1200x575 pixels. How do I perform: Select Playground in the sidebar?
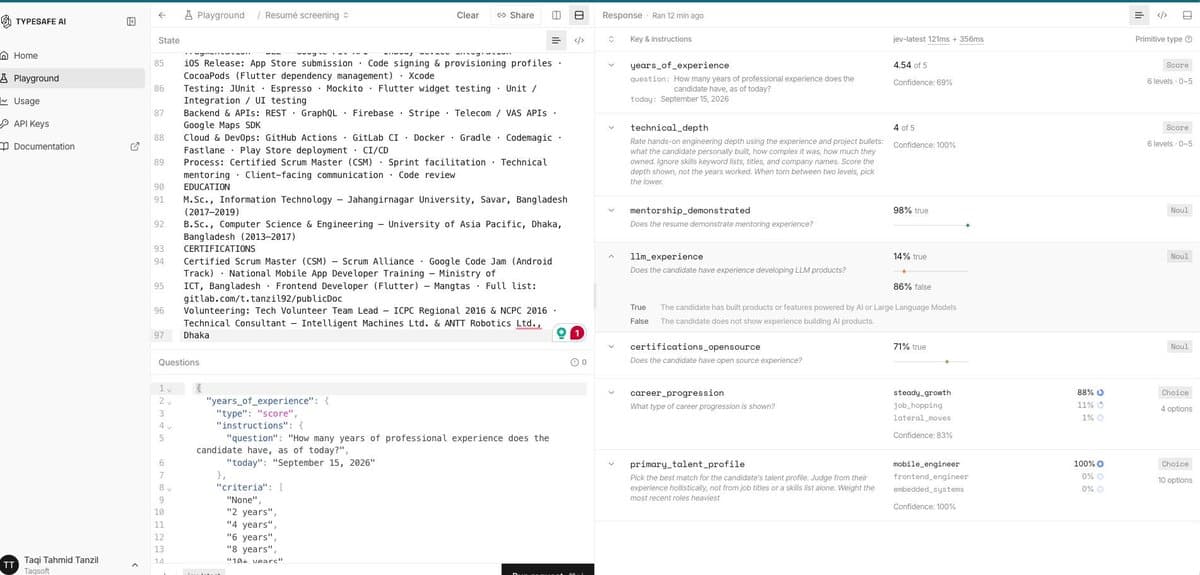pos(72,78)
